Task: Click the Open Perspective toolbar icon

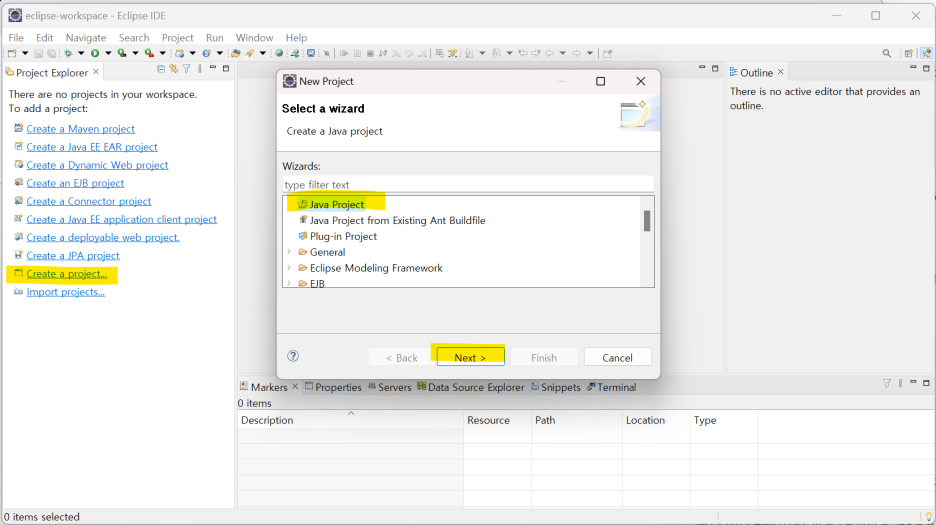Action: pyautogui.click(x=909, y=53)
